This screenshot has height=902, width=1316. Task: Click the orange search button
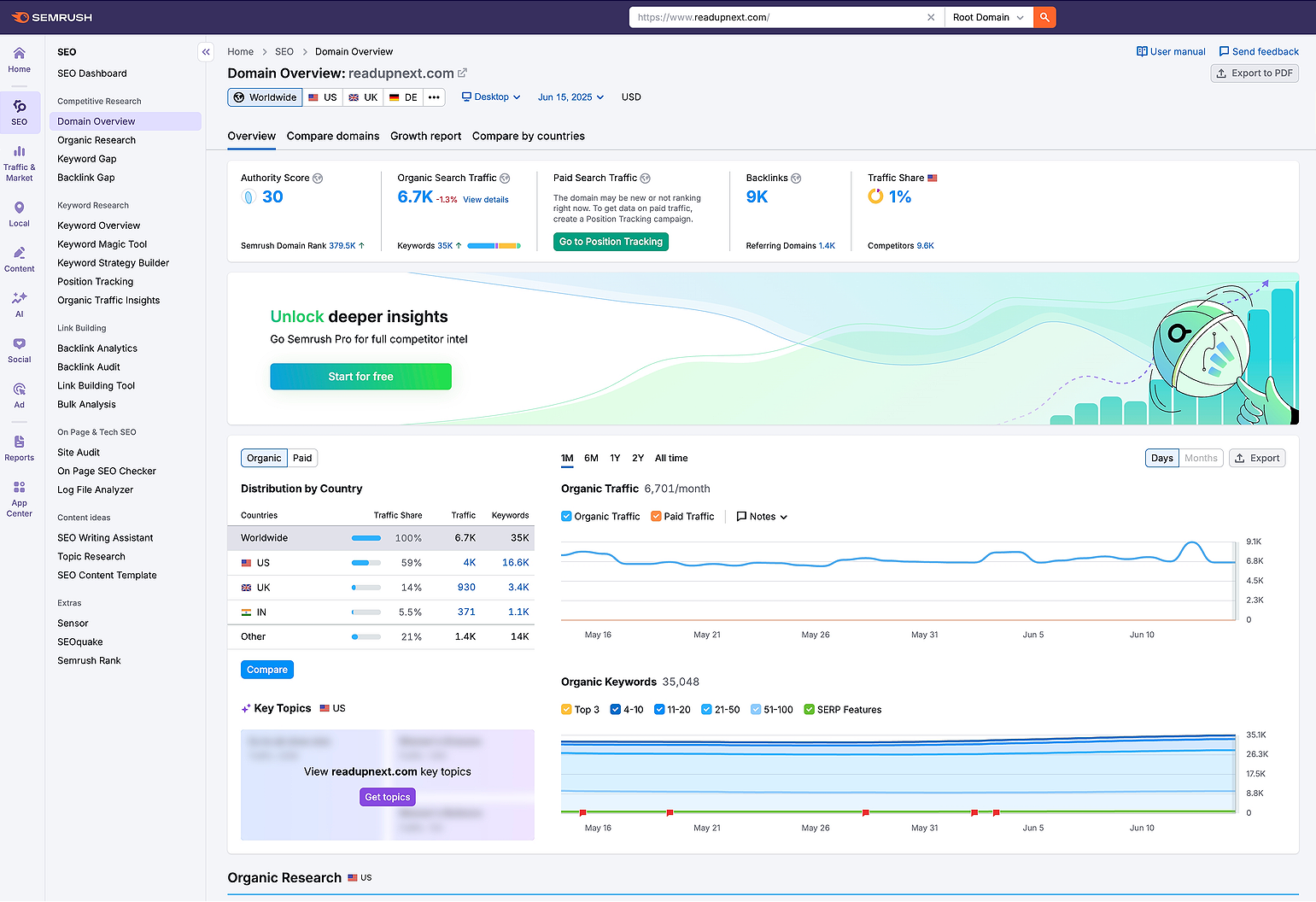[x=1044, y=17]
